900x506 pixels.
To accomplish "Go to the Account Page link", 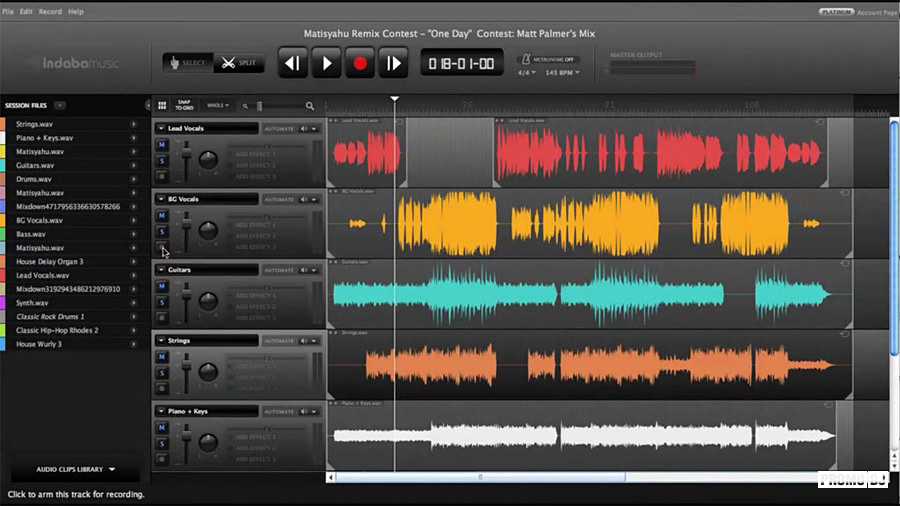I will click(x=878, y=12).
